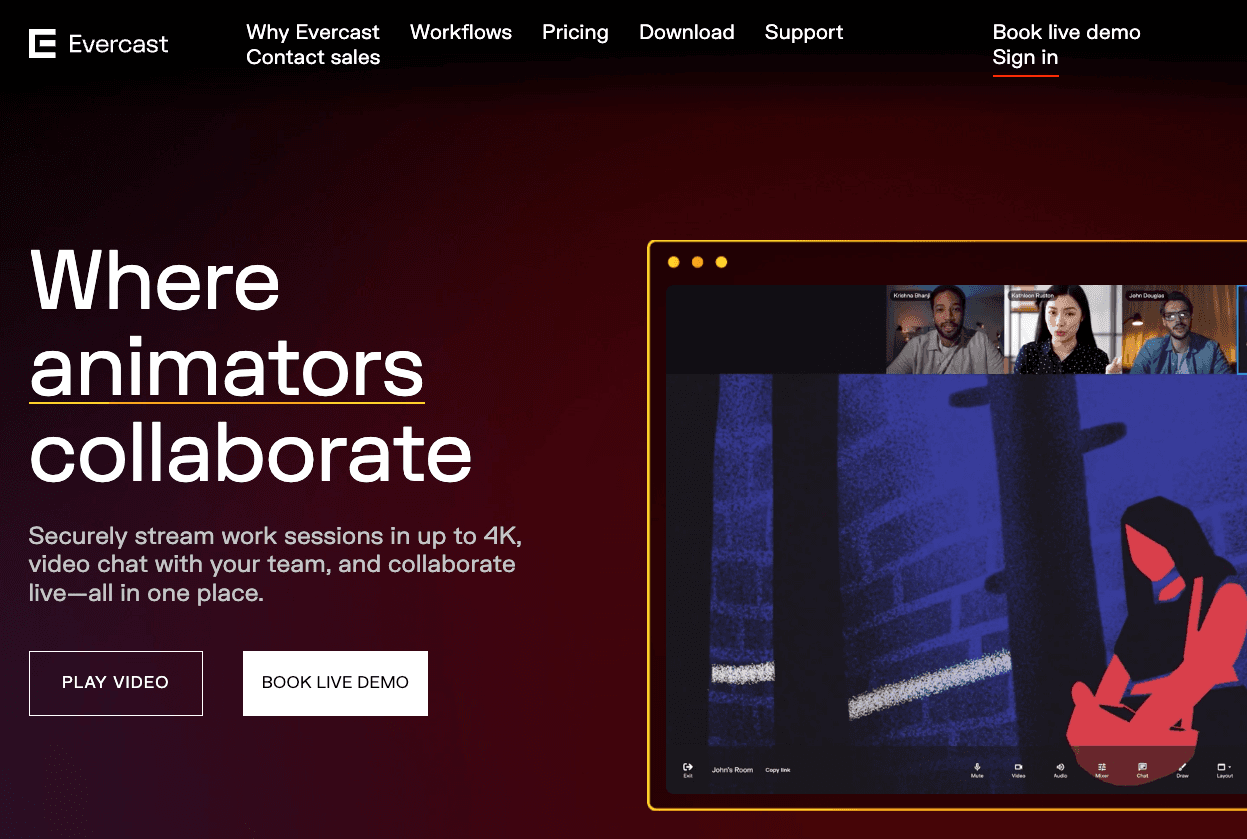Image resolution: width=1247 pixels, height=839 pixels.
Task: Toggle the Video camera icon
Action: [1018, 767]
